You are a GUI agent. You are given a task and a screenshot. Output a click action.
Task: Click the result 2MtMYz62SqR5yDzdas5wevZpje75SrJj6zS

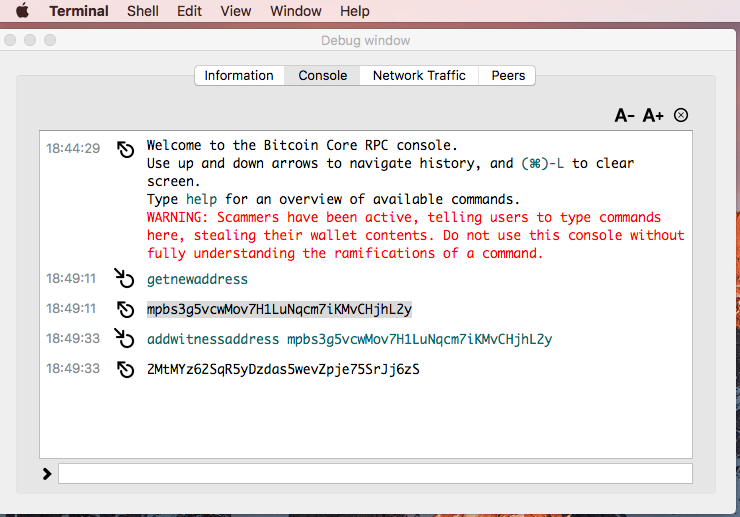[283, 369]
